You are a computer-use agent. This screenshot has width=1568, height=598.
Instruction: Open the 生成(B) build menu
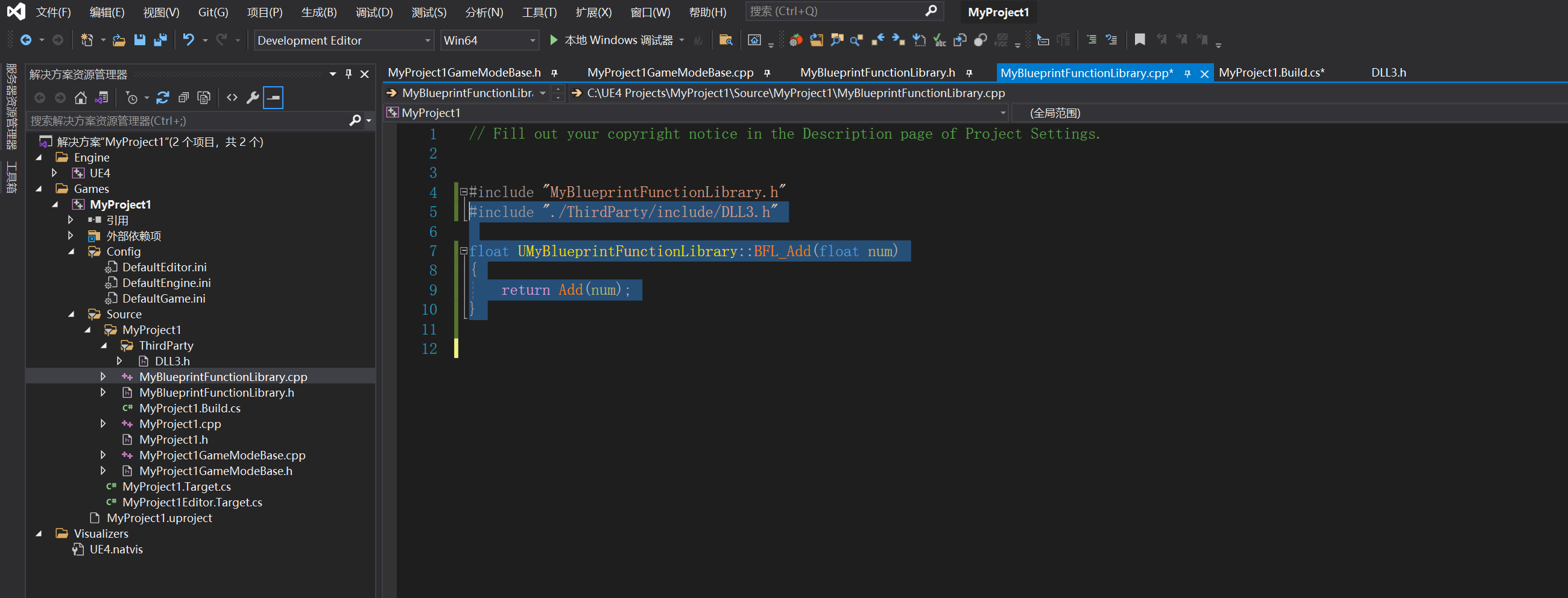click(319, 12)
